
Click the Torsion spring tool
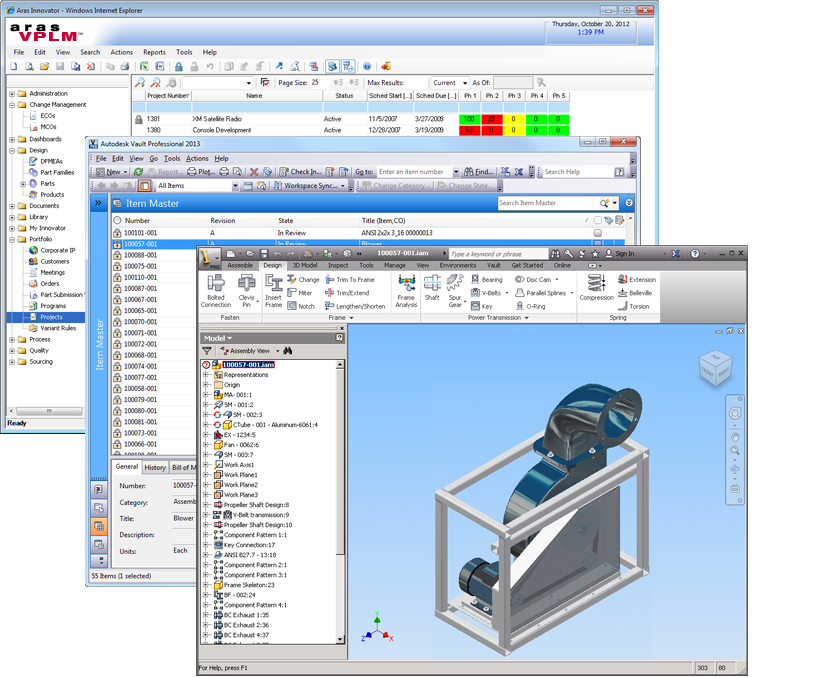634,306
